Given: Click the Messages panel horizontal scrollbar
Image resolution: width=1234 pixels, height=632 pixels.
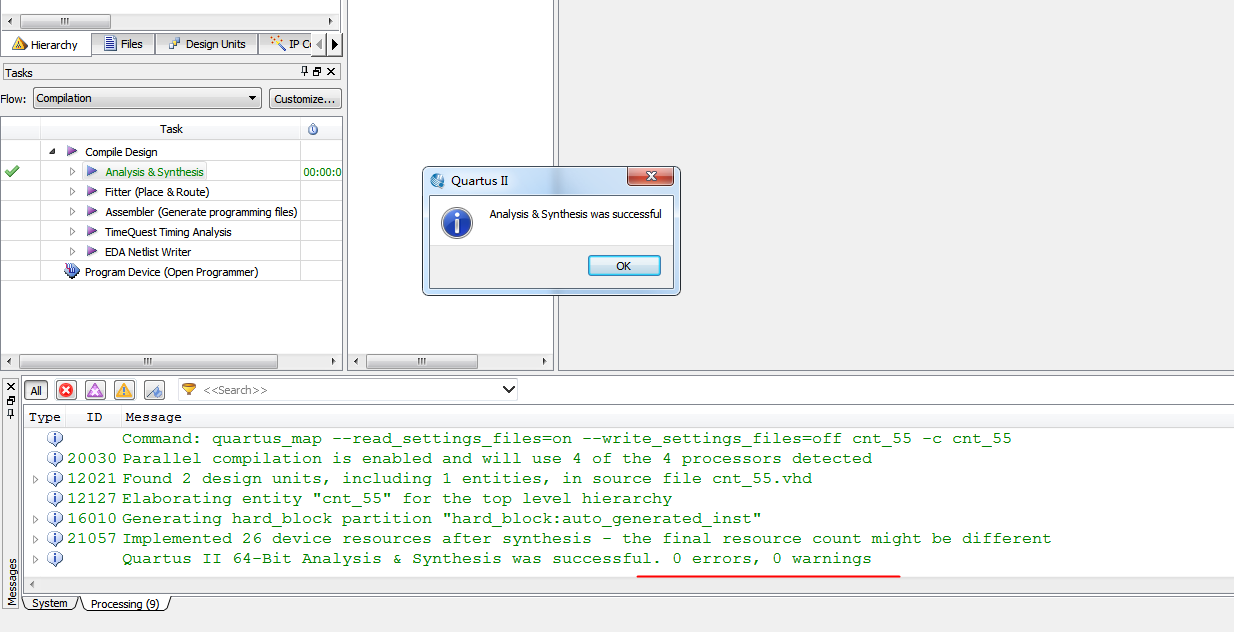Looking at the screenshot, I should pyautogui.click(x=628, y=583).
